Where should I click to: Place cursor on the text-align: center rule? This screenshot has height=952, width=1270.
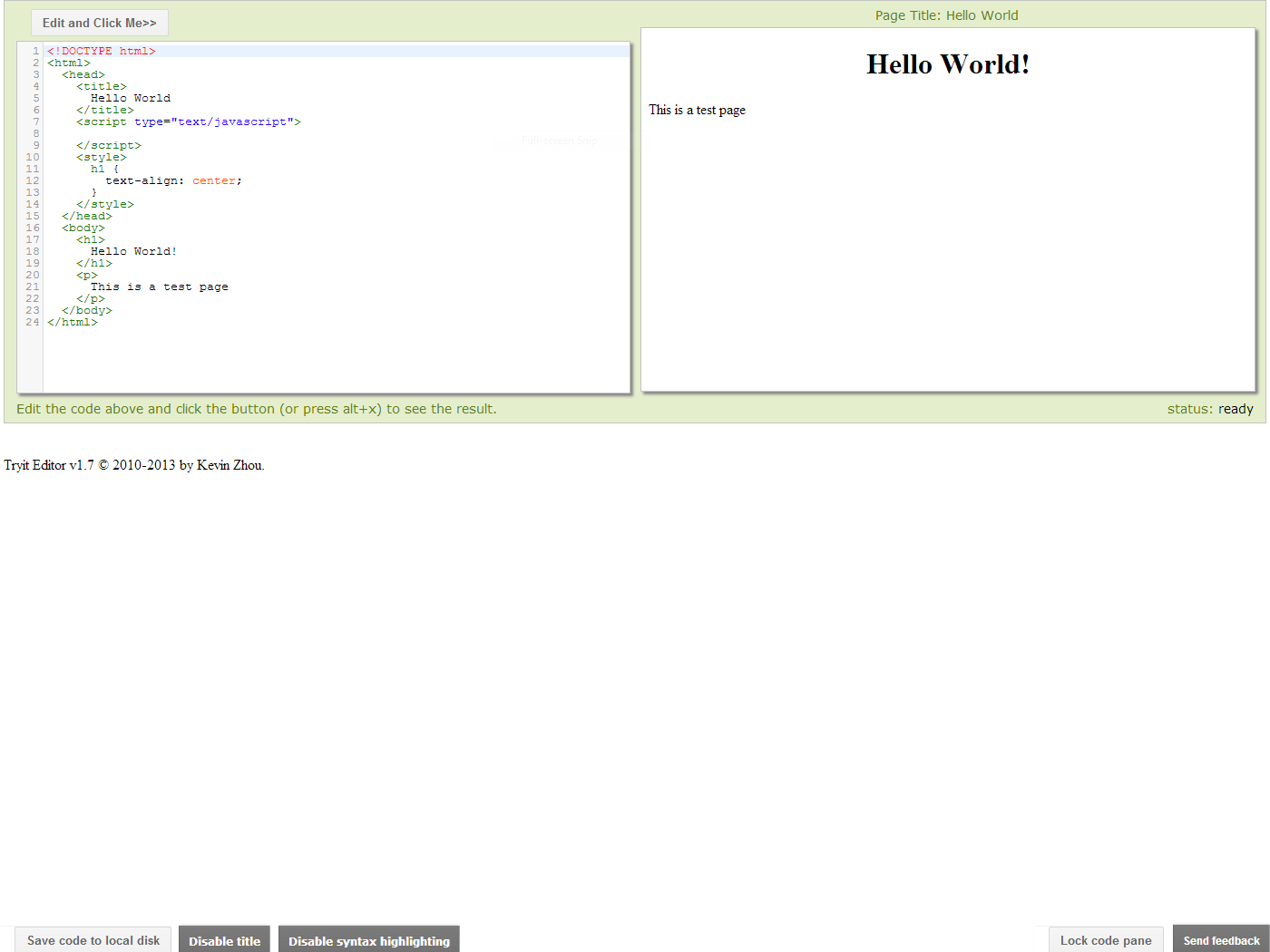coord(172,180)
